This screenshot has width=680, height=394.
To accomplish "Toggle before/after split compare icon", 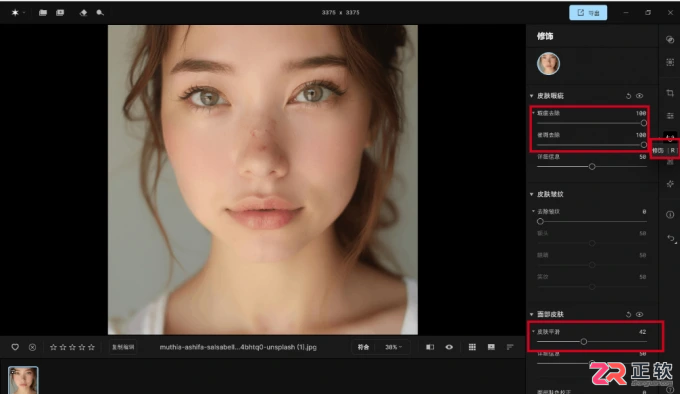I will (x=430, y=347).
